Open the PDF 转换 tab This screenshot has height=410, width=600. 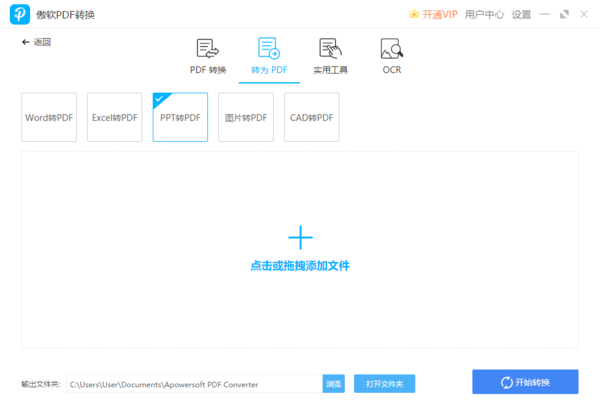[208, 56]
